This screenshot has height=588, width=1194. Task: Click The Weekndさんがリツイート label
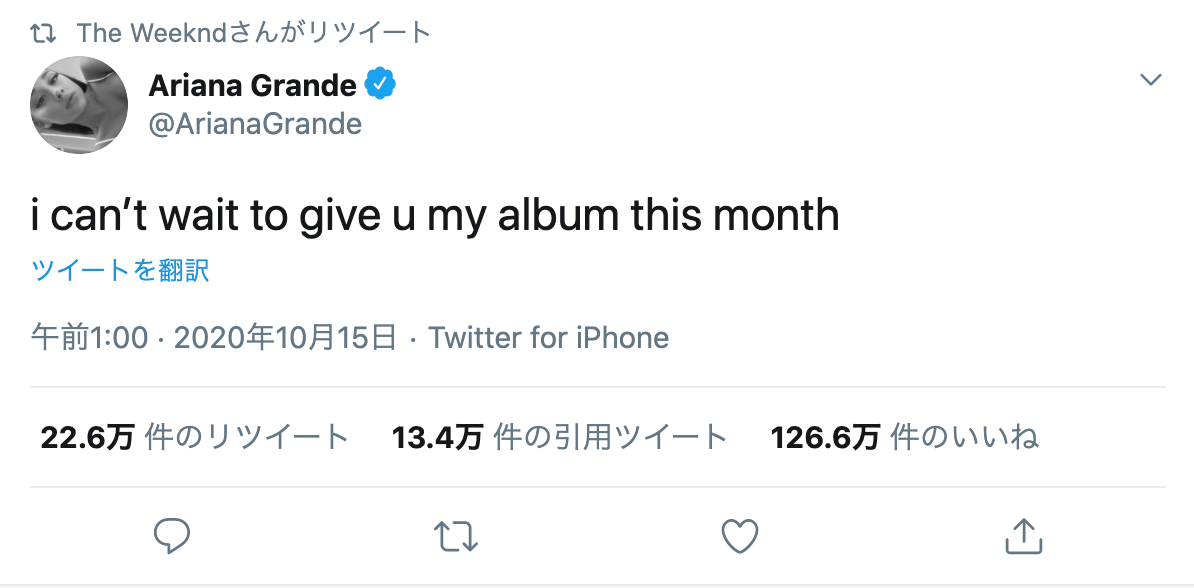click(x=254, y=33)
